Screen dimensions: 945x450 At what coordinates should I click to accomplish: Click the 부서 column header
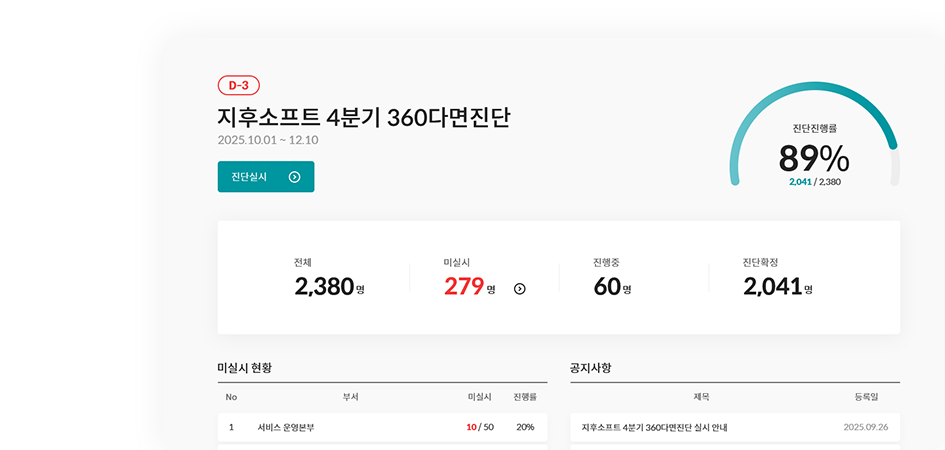[351, 397]
